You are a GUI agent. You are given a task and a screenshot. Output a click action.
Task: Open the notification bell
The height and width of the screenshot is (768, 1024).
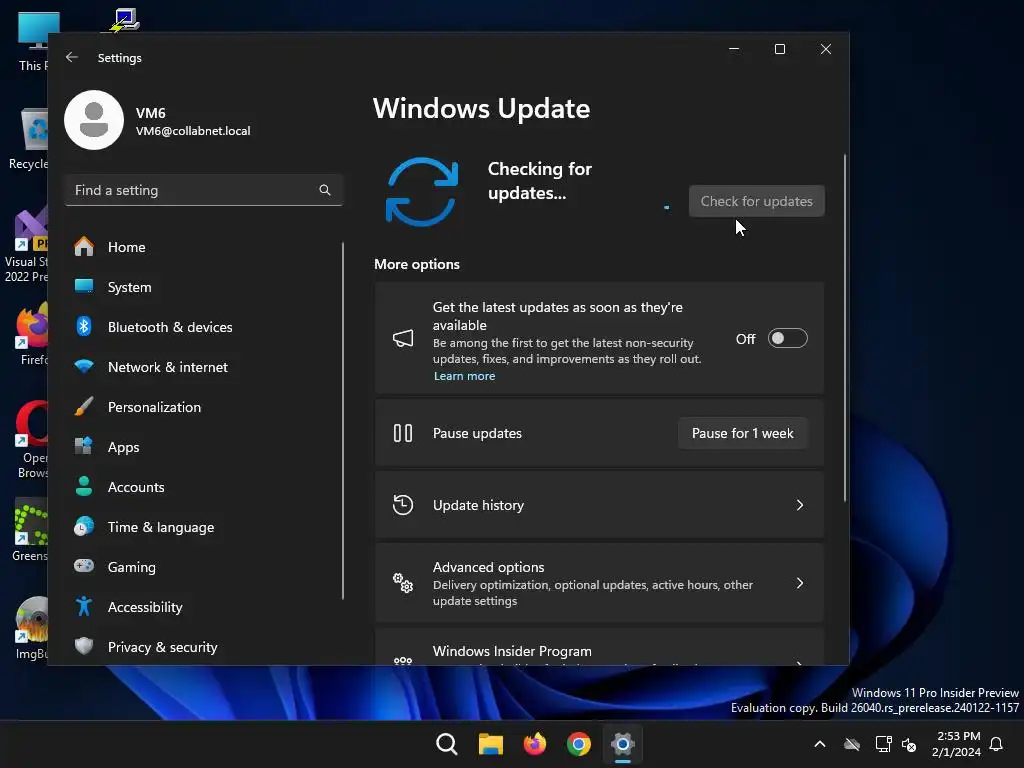point(997,744)
